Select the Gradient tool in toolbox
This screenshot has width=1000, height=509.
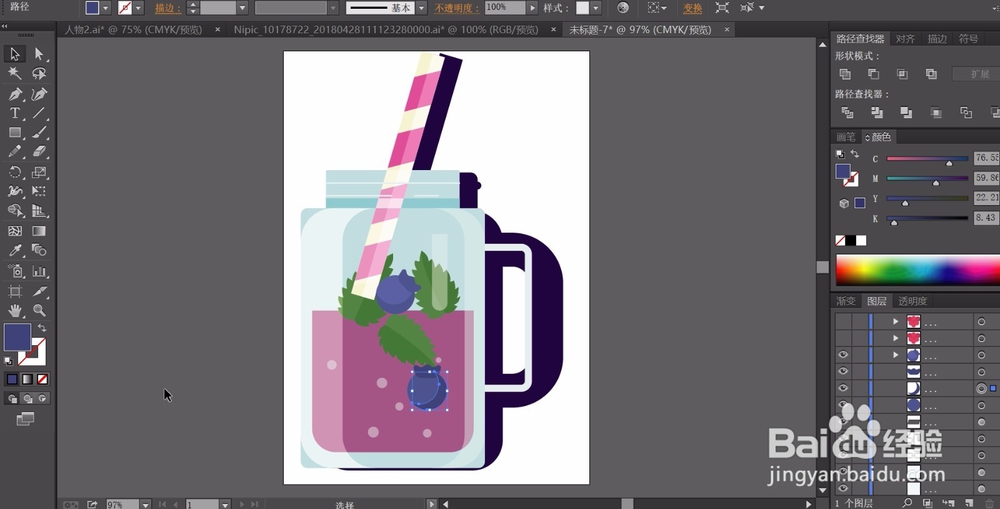(39, 231)
